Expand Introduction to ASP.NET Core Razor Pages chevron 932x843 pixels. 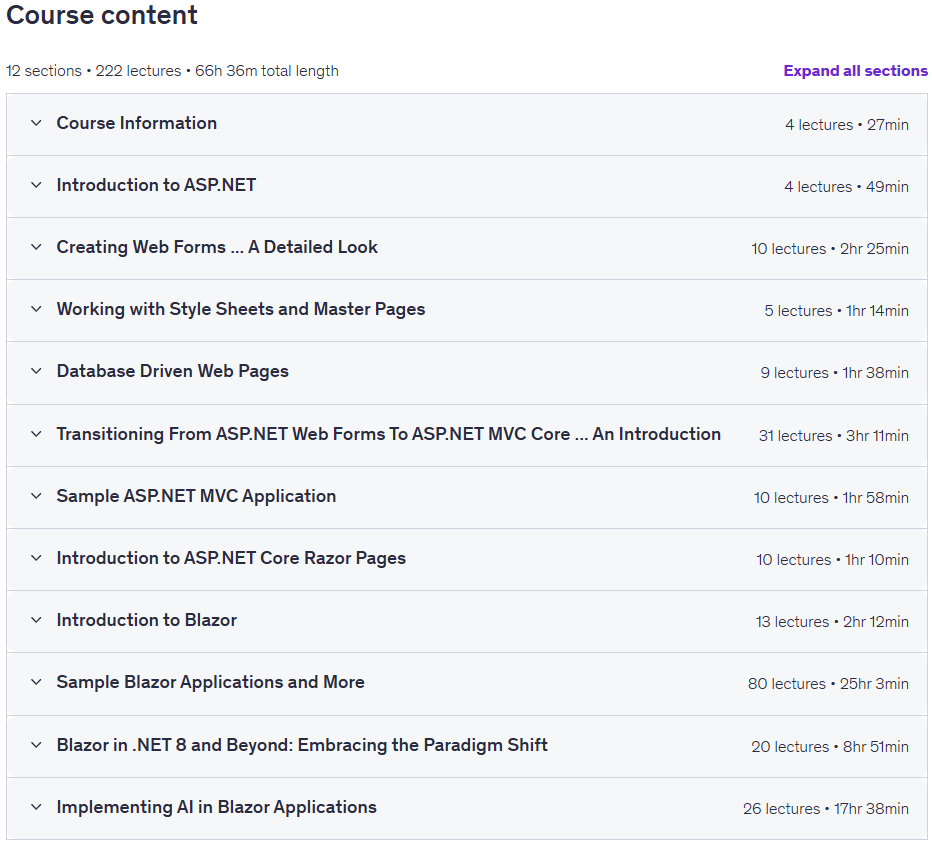[x=36, y=558]
